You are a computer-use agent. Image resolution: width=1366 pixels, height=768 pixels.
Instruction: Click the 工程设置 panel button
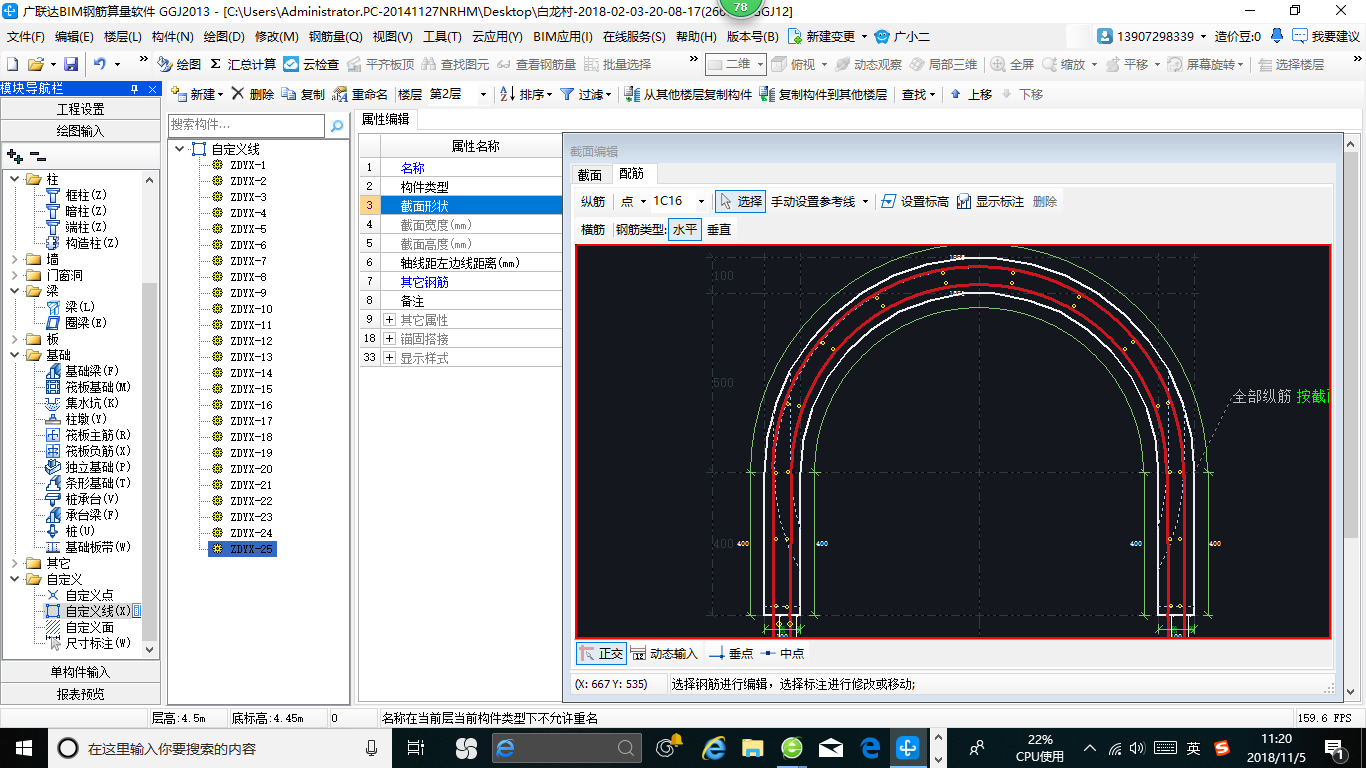(80, 109)
